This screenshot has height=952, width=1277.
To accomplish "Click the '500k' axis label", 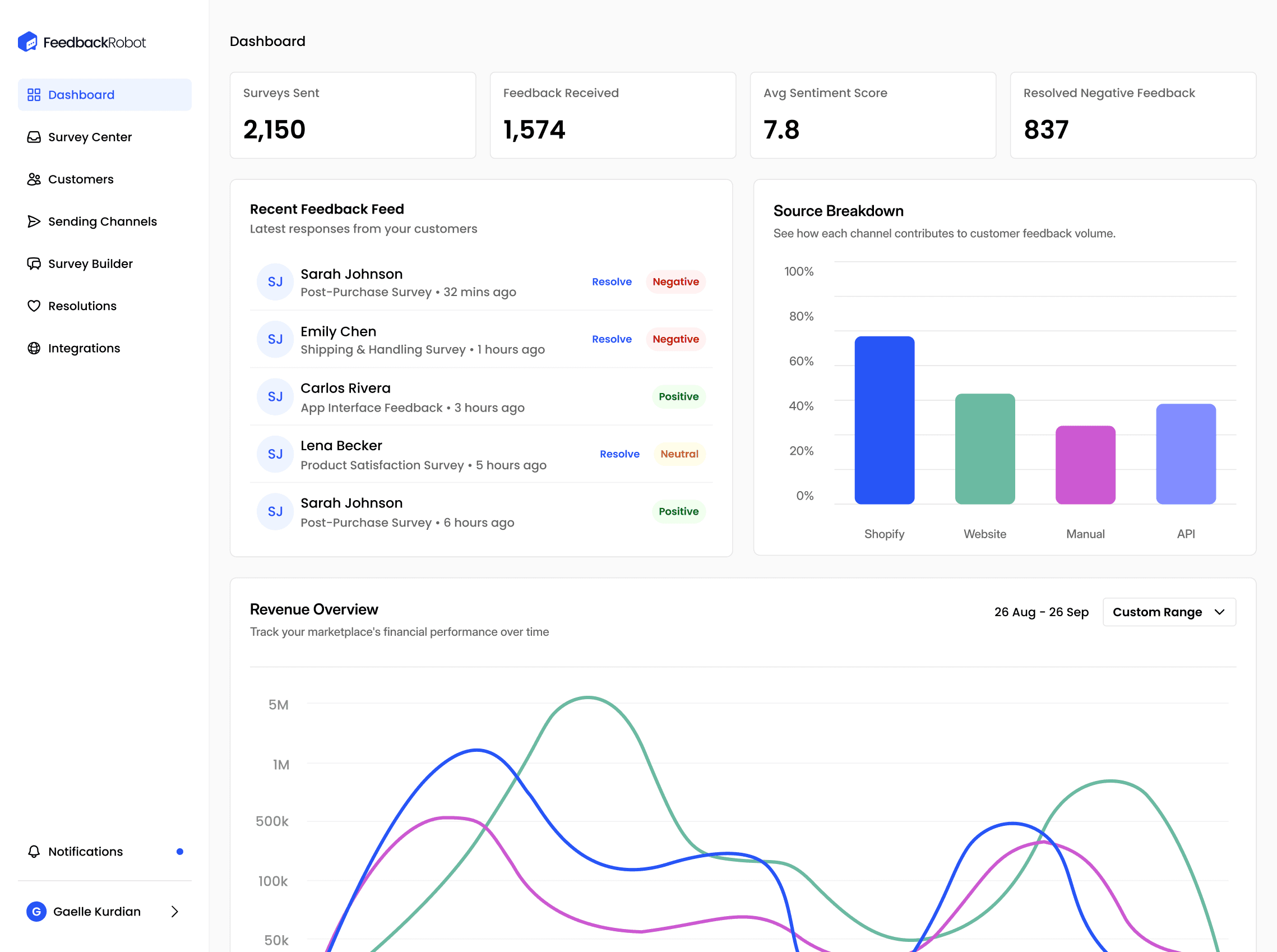I will 272,821.
